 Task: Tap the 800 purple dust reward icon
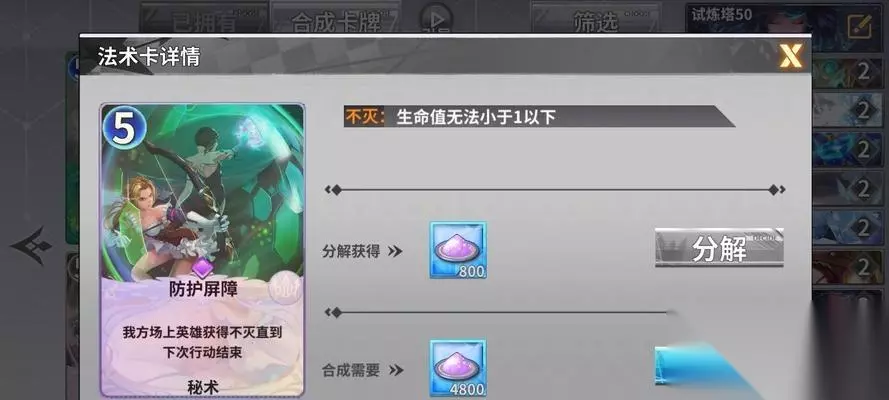click(458, 250)
